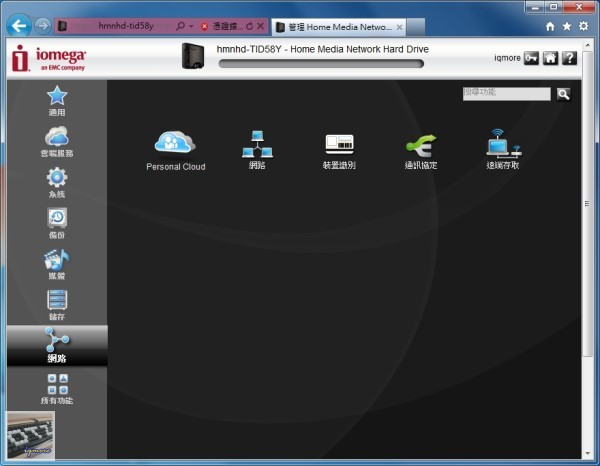Click the search magnifier in the address bar
Screen dimensions: 600x466
click(180, 26)
